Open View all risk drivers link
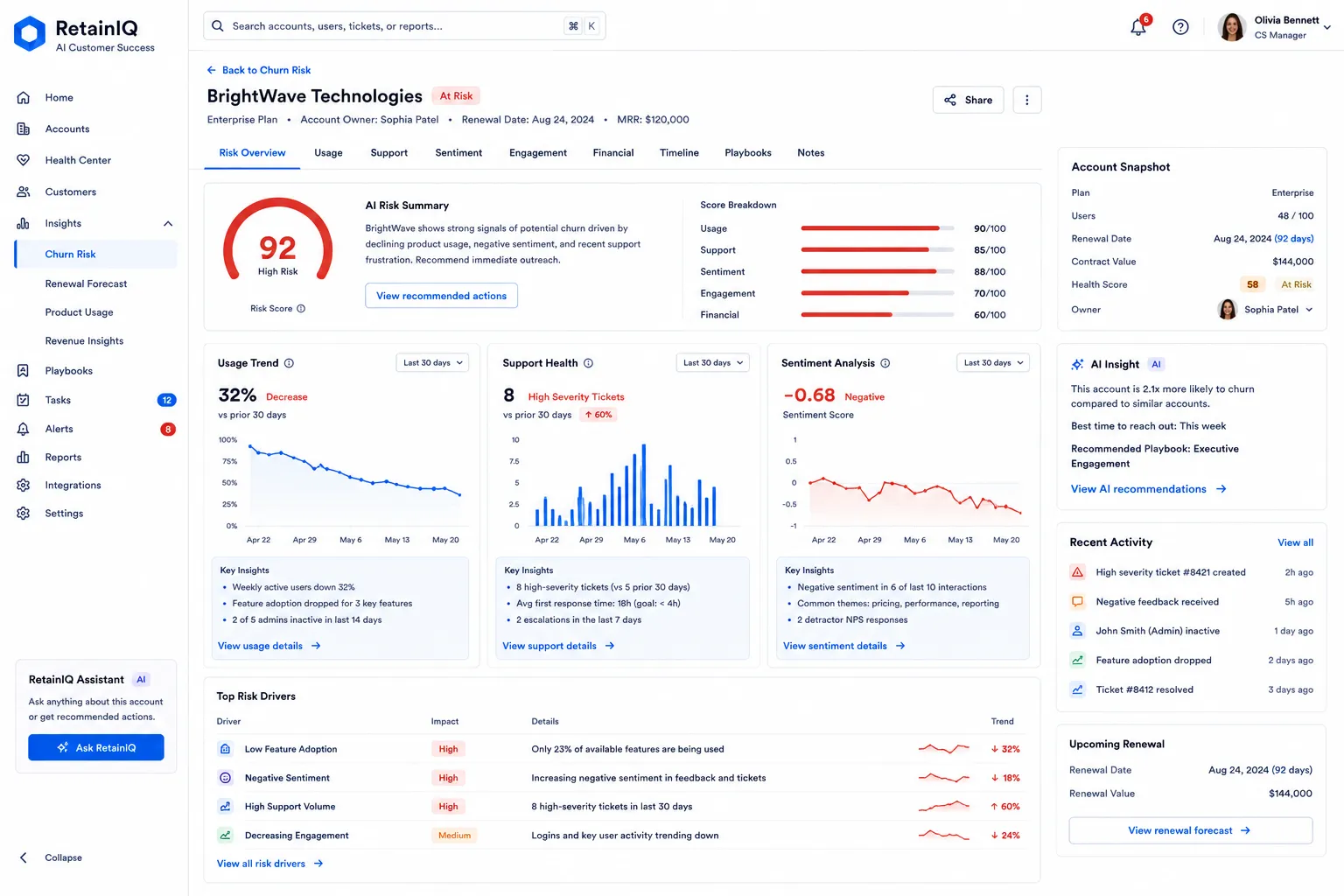The width and height of the screenshot is (1344, 896). (270, 864)
